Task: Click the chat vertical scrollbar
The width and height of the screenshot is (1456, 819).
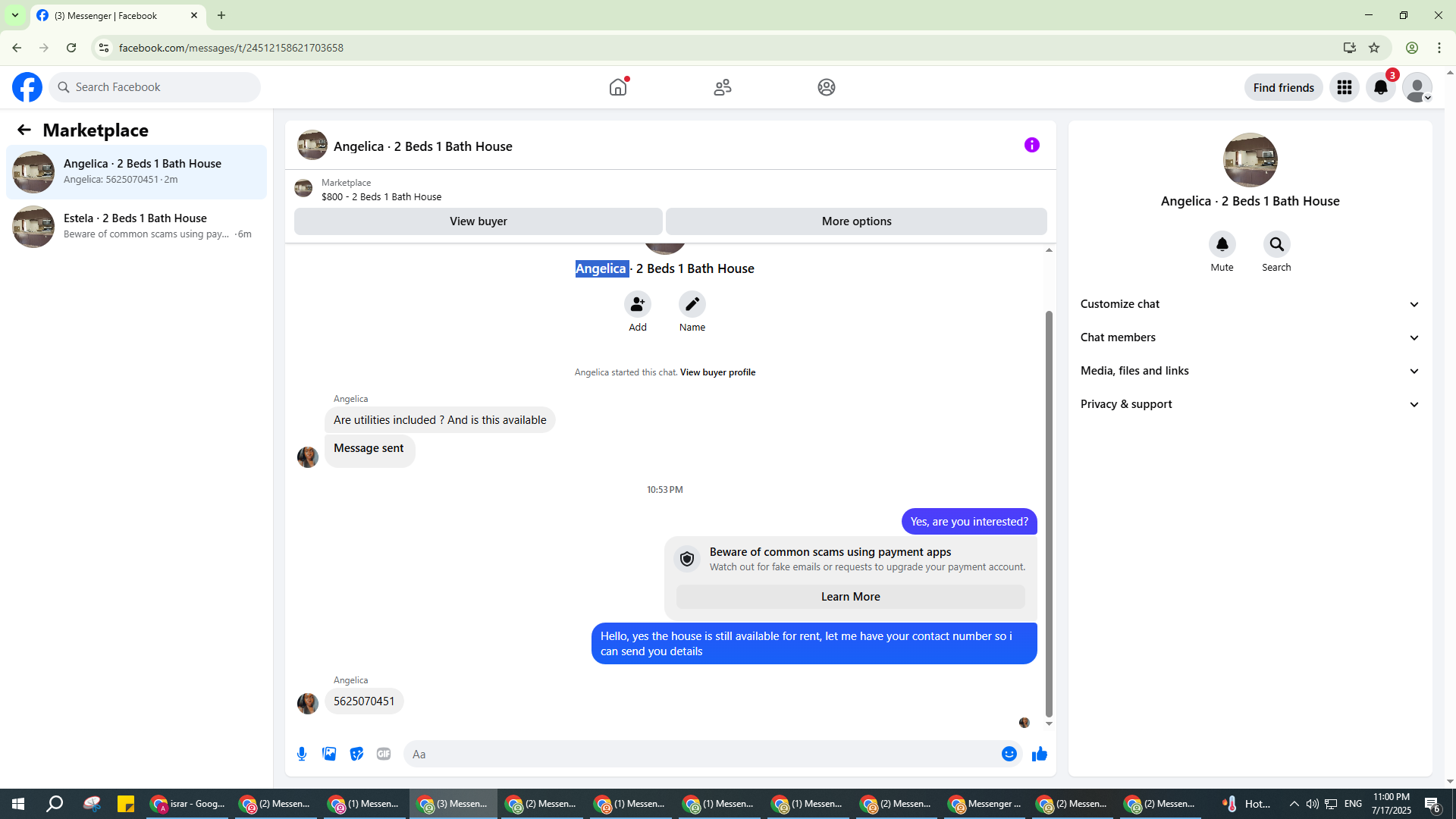Action: point(1050,513)
